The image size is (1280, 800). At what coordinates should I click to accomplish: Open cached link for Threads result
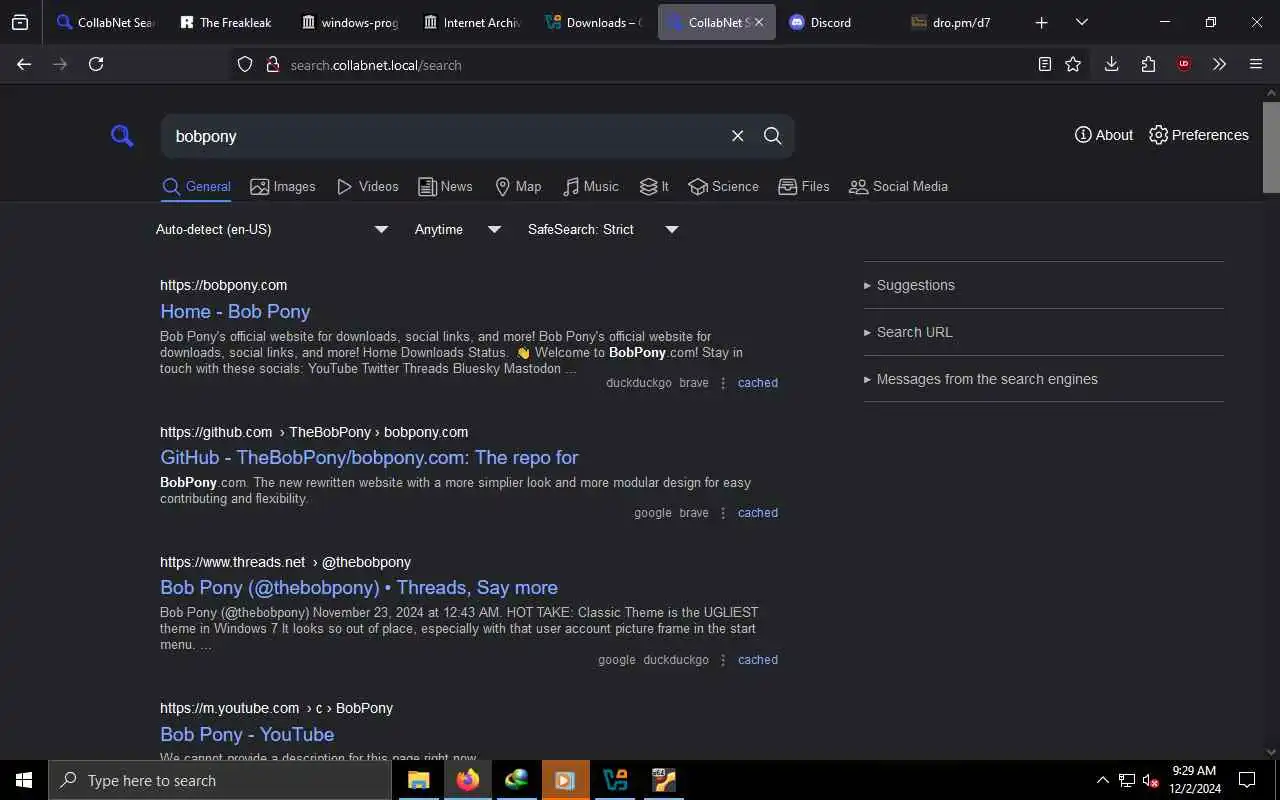pos(757,660)
